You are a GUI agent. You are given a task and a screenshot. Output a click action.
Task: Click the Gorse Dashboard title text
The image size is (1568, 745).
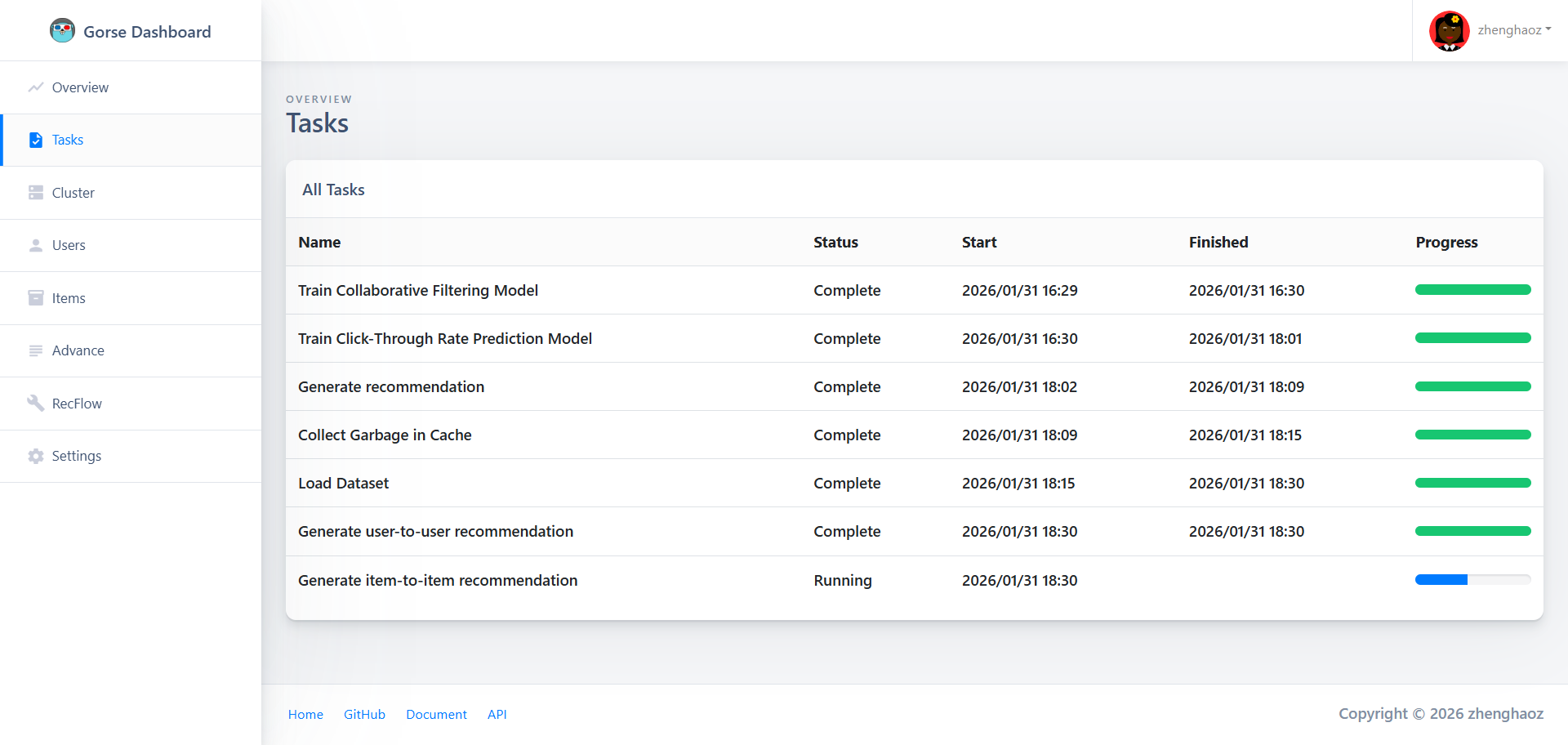click(x=147, y=32)
